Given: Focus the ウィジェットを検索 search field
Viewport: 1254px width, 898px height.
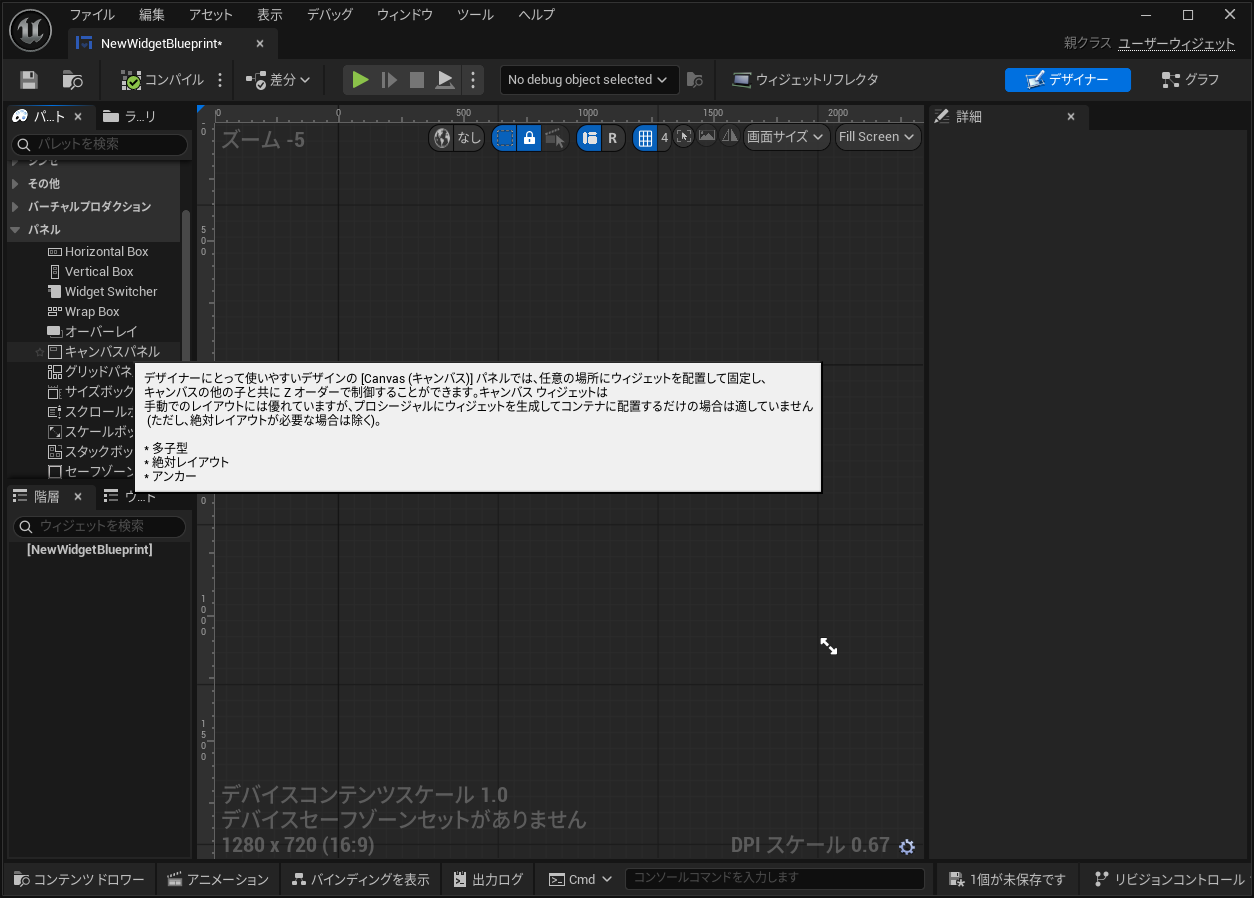Looking at the screenshot, I should [99, 526].
